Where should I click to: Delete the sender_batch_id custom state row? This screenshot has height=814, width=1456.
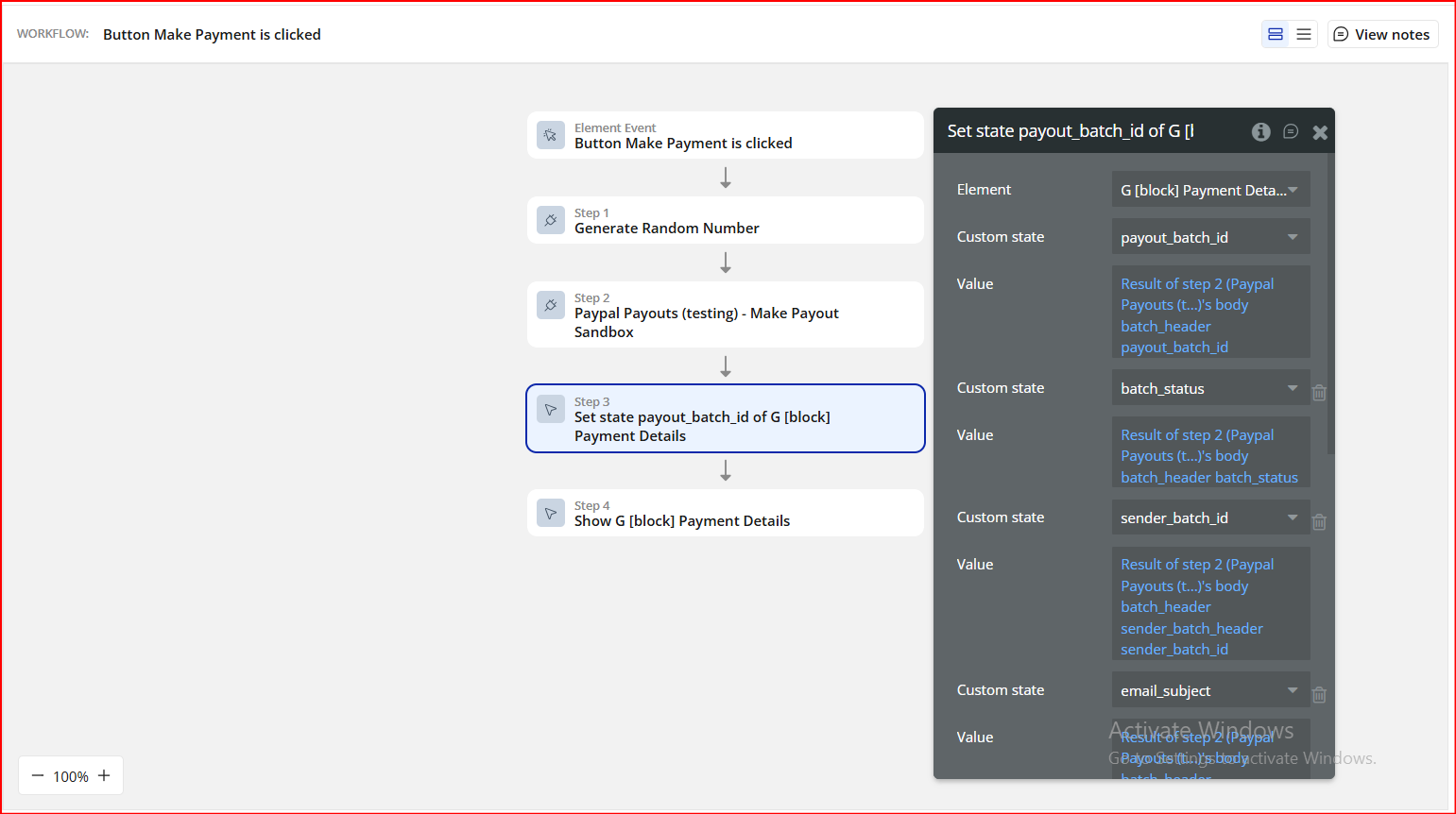pos(1320,522)
